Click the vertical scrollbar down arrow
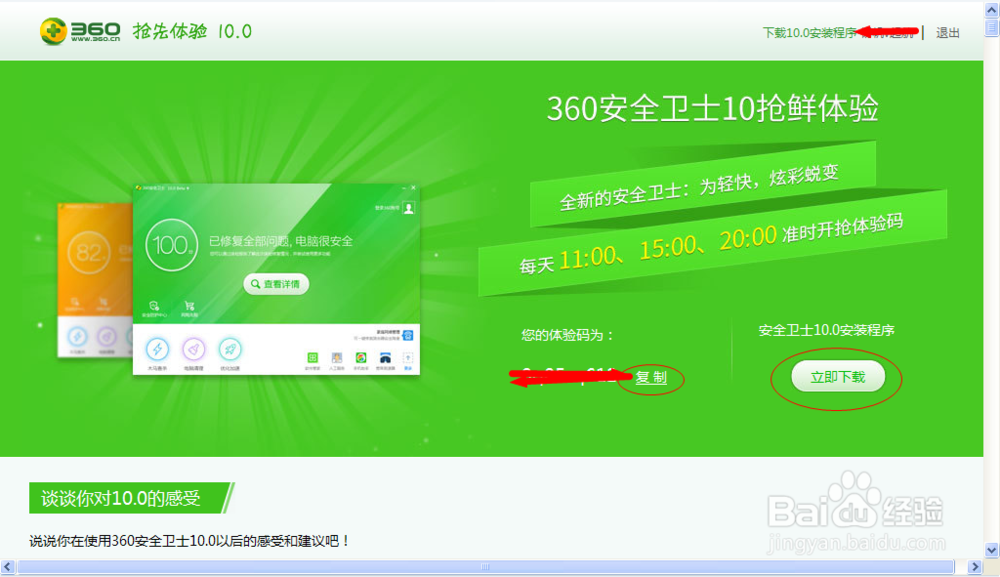Screen dimensions: 1000x577 (x=992, y=550)
